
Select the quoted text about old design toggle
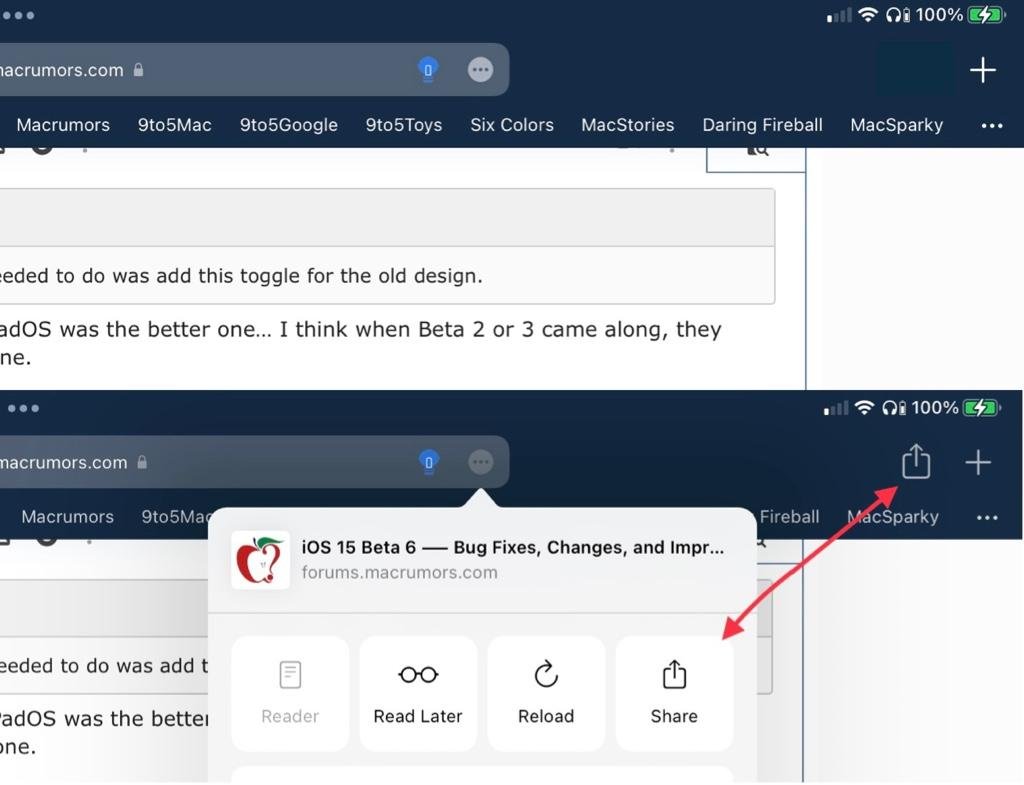(x=241, y=276)
